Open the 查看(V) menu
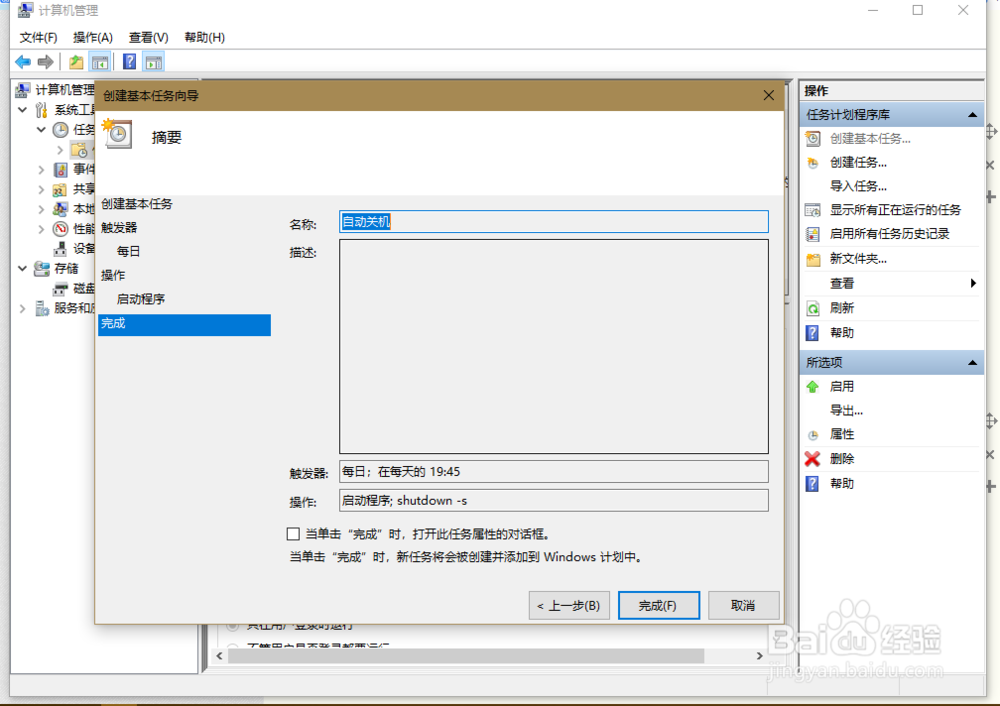 pyautogui.click(x=146, y=36)
